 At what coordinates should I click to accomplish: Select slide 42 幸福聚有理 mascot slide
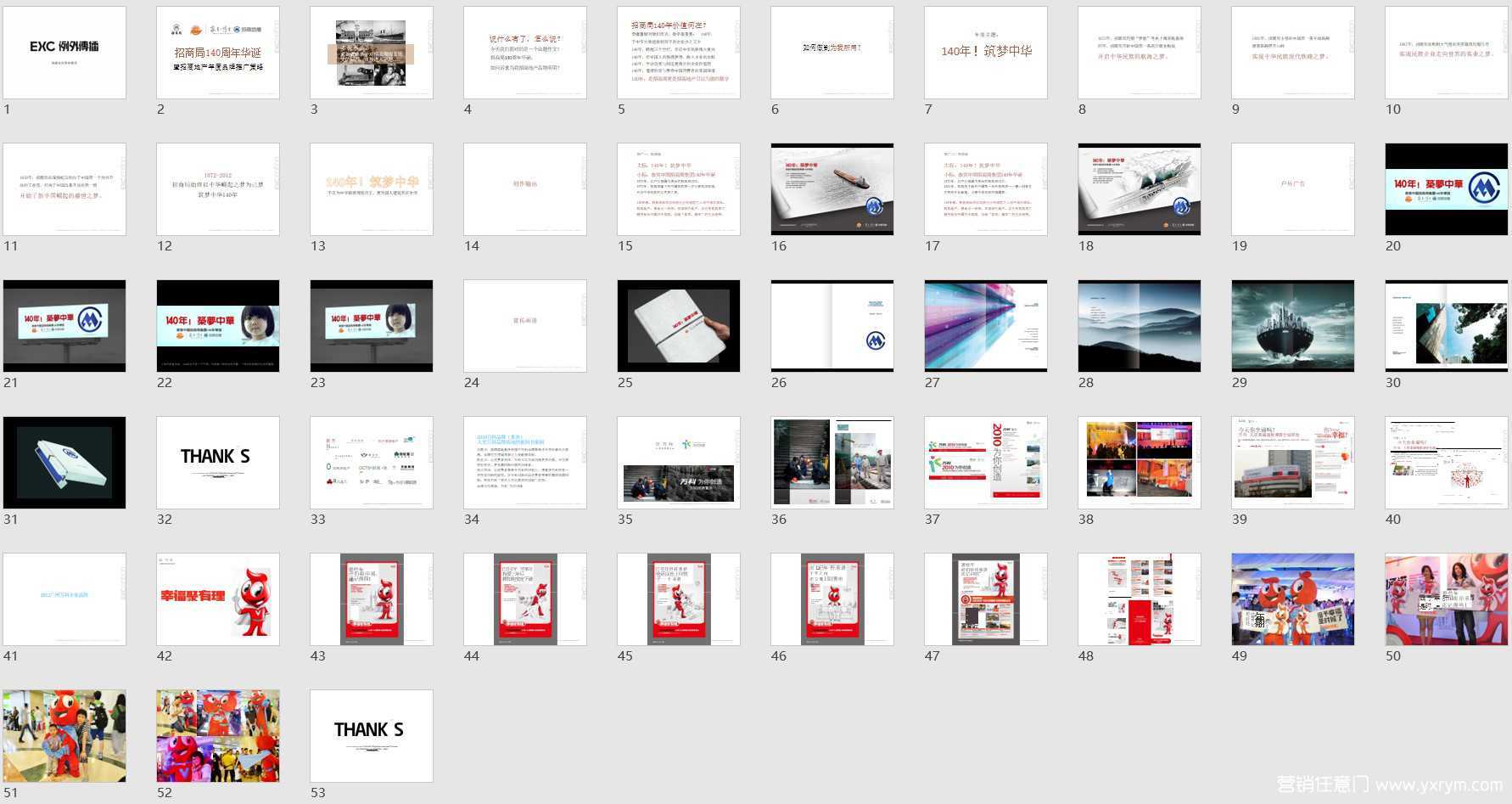click(x=218, y=599)
